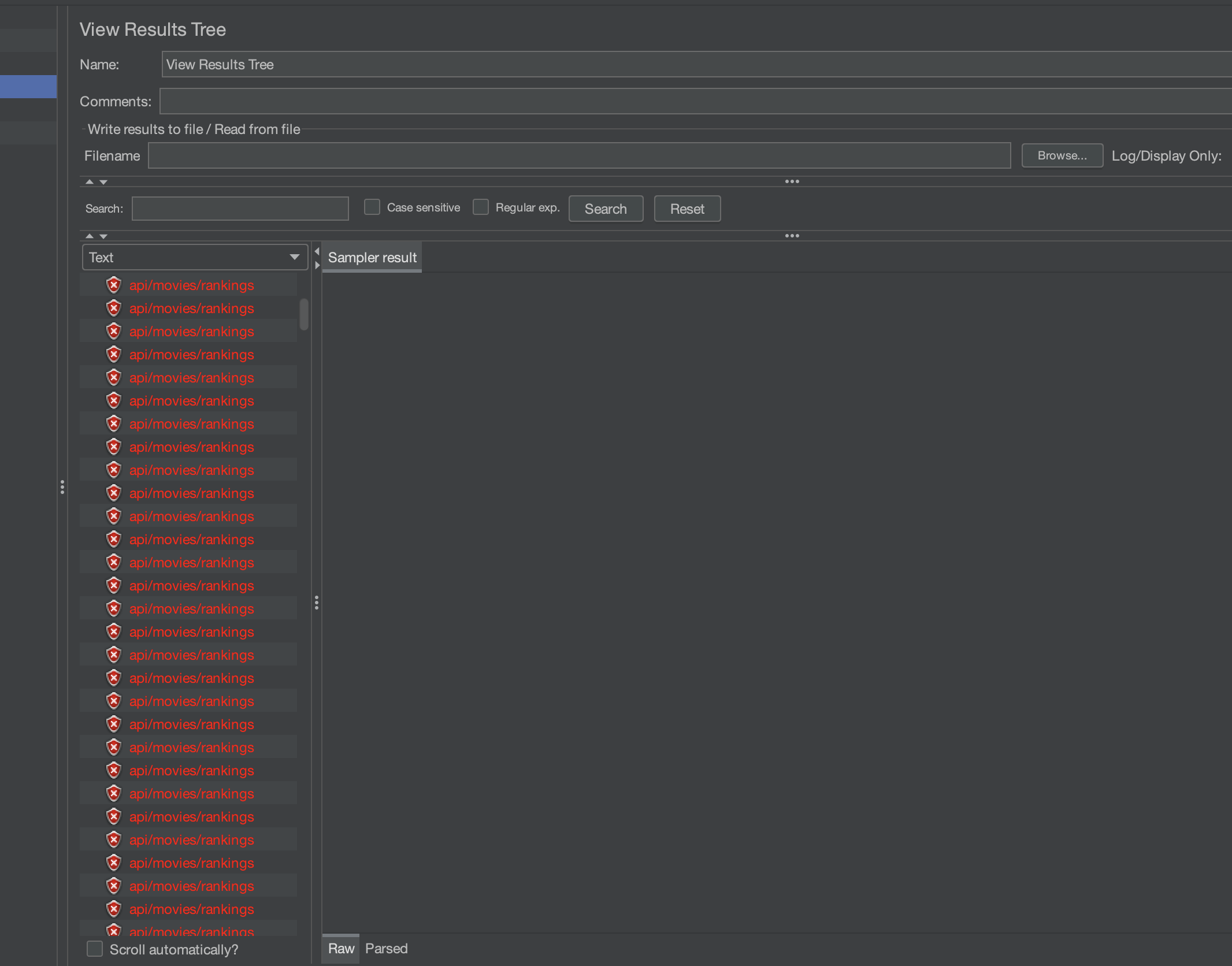Open the Text renderer dropdown
The height and width of the screenshot is (966, 1232).
tap(195, 257)
